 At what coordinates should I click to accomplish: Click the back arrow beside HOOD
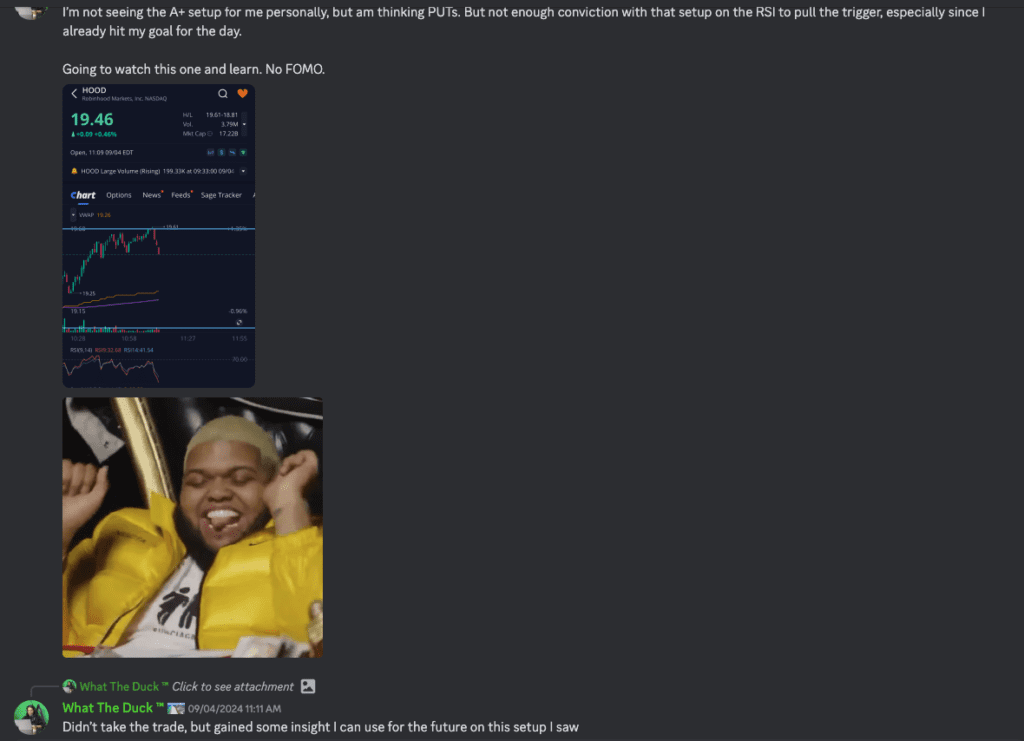tap(74, 93)
